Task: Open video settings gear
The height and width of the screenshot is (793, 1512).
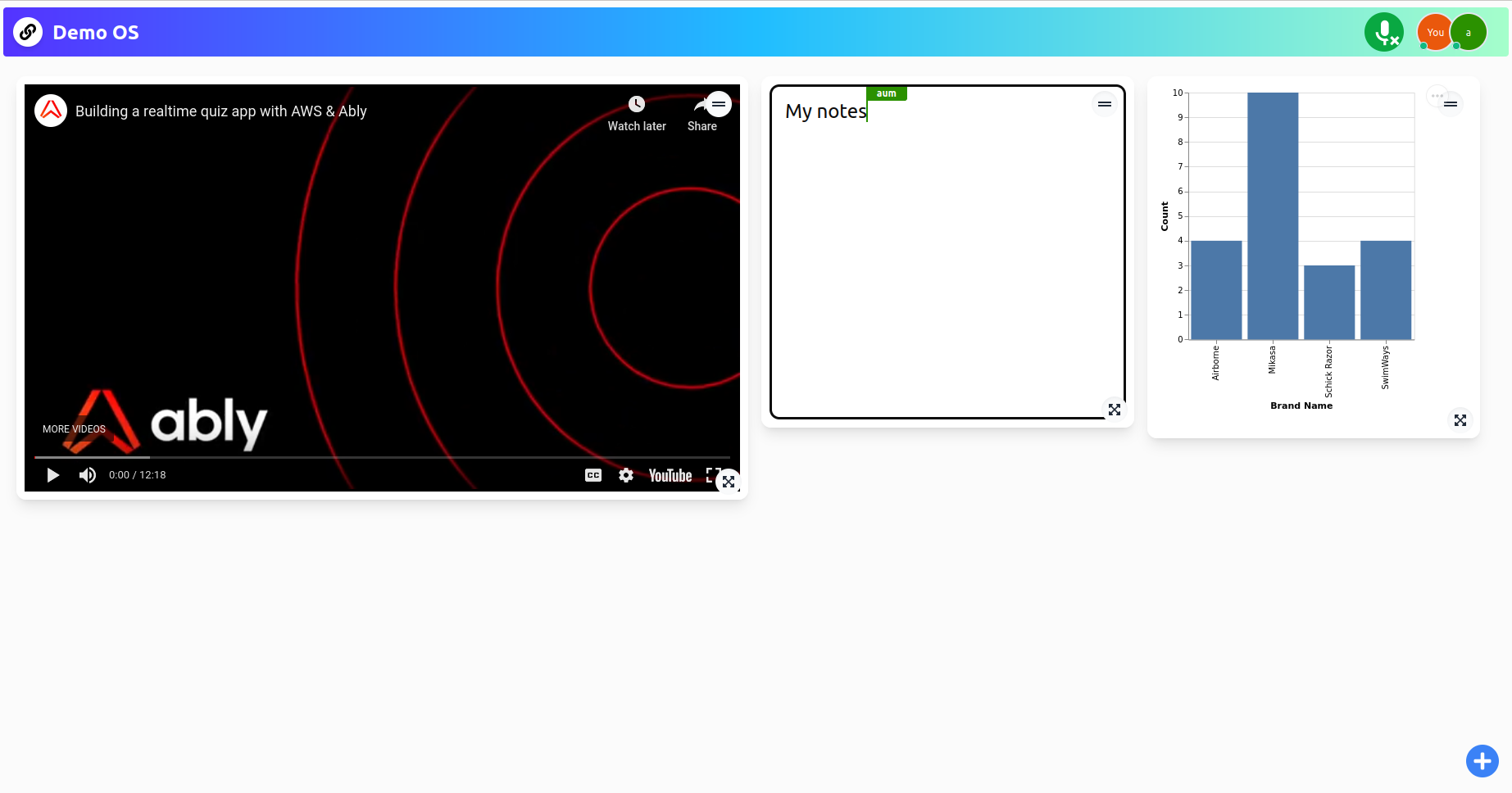Action: (626, 475)
